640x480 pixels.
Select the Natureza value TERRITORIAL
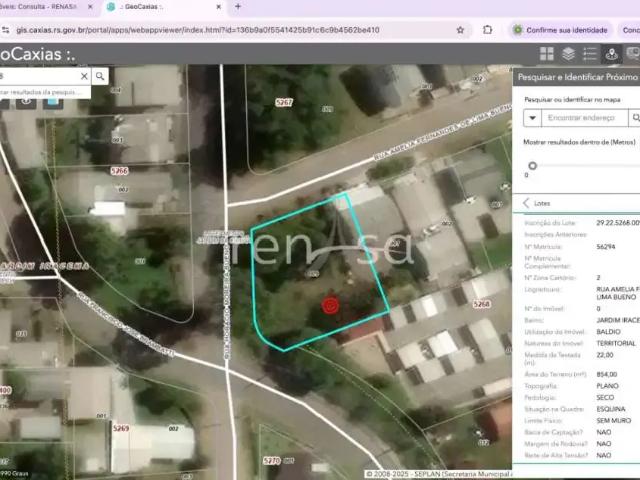coord(616,343)
